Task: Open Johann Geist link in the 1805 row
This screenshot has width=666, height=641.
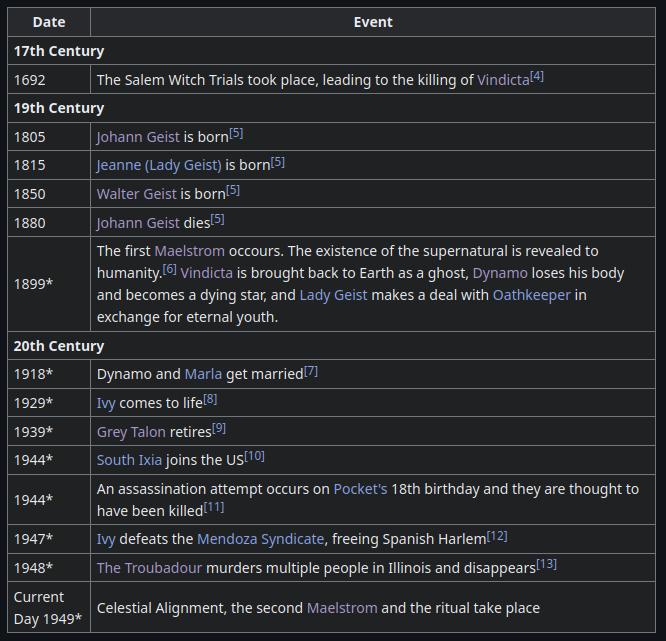Action: coord(138,137)
